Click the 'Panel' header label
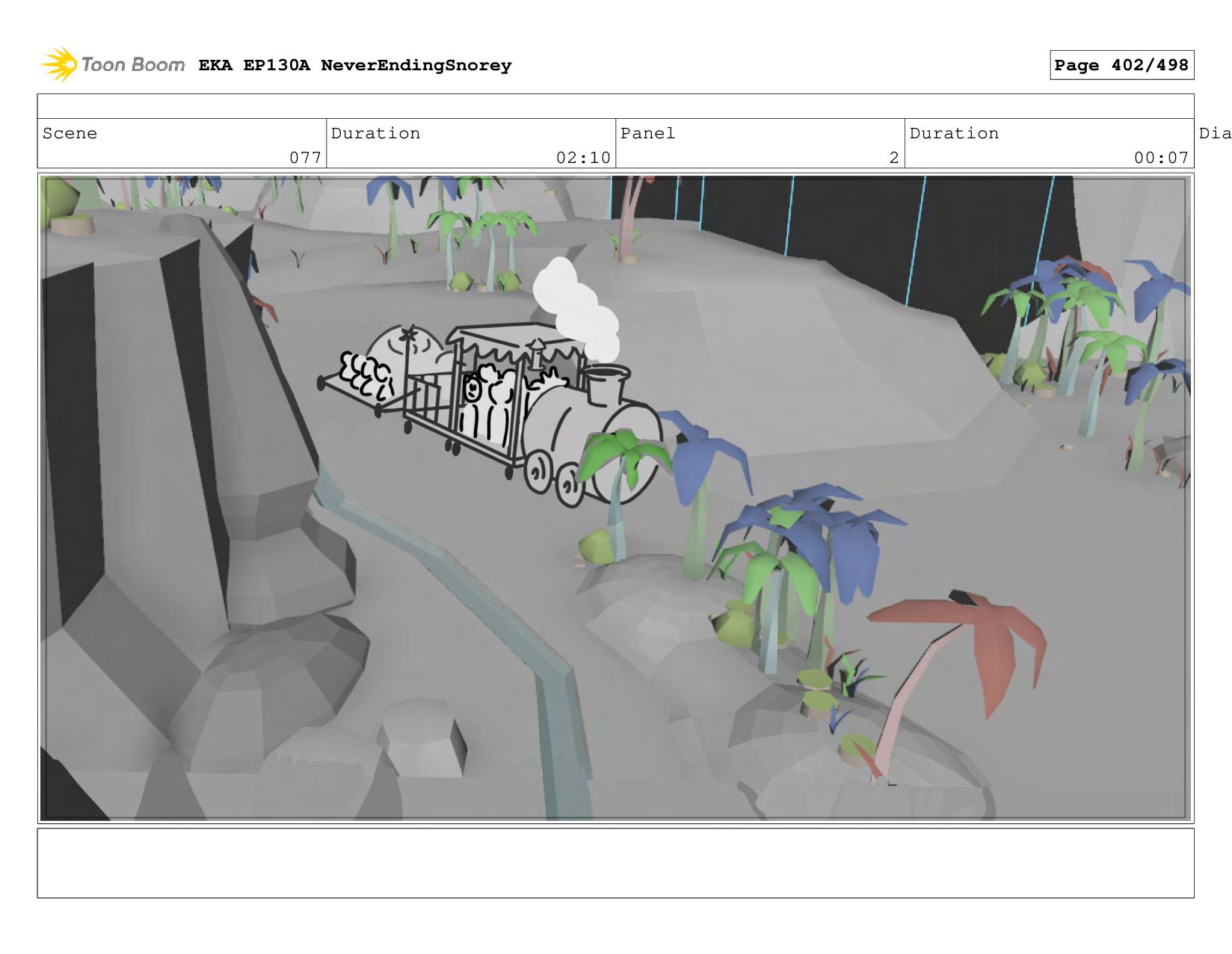1232x954 pixels. tap(647, 133)
